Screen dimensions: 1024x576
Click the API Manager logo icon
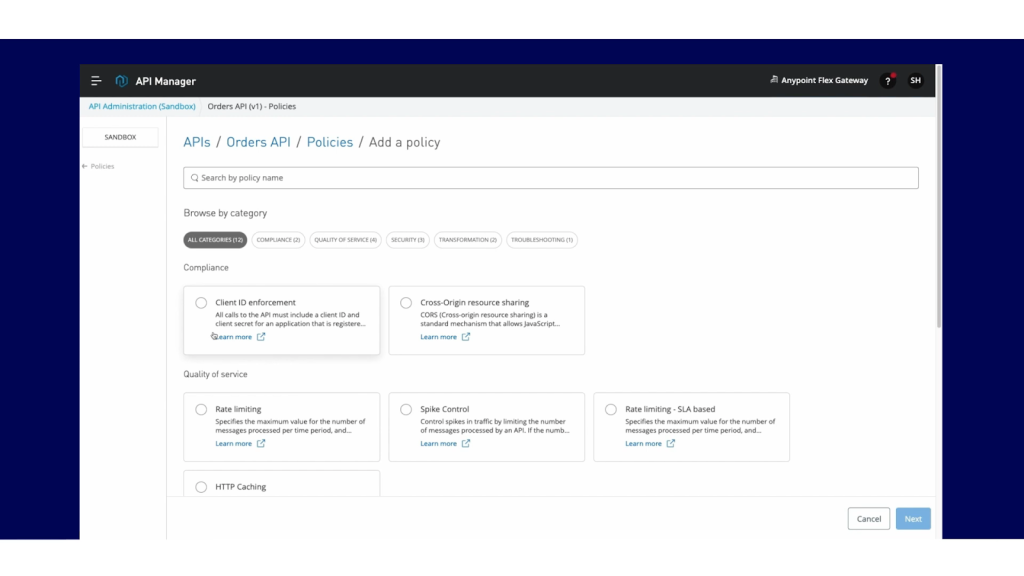(122, 81)
